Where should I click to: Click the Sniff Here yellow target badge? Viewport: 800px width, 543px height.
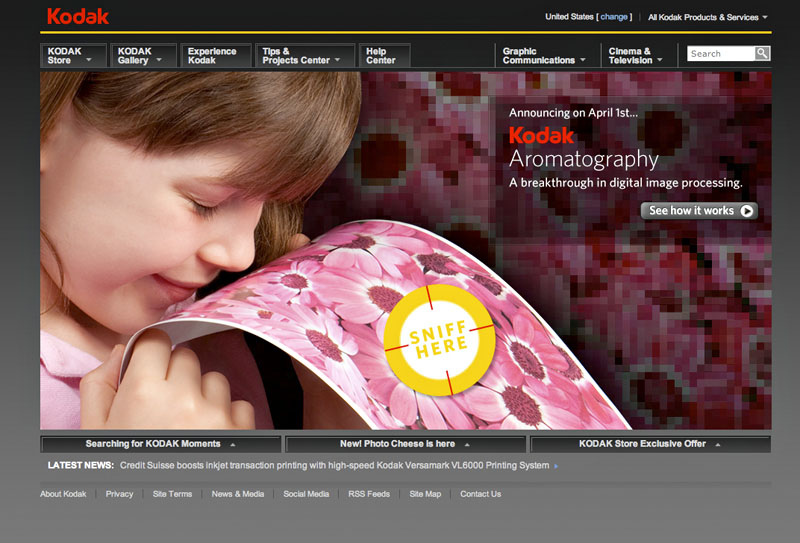tap(438, 340)
